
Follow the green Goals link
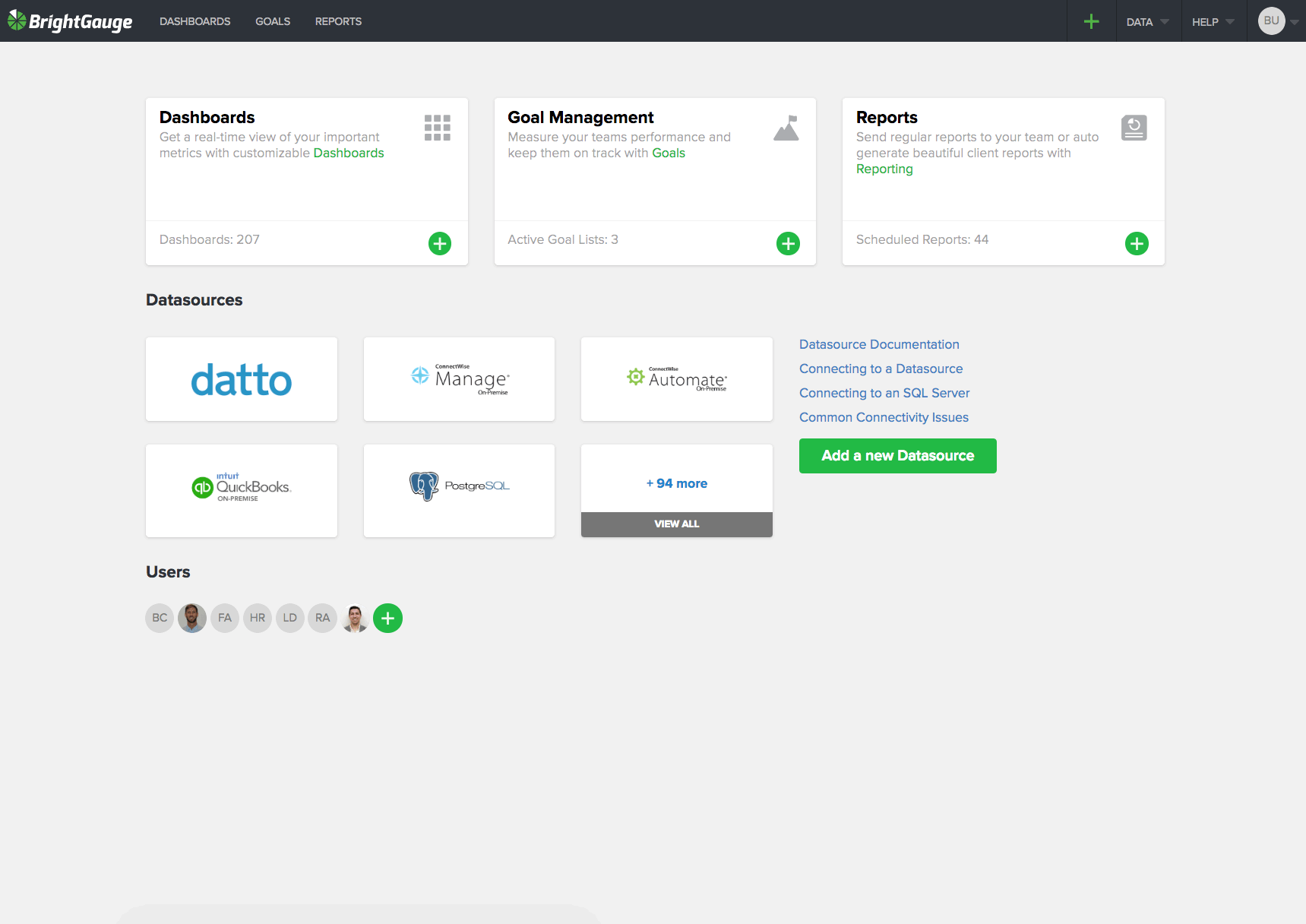669,153
